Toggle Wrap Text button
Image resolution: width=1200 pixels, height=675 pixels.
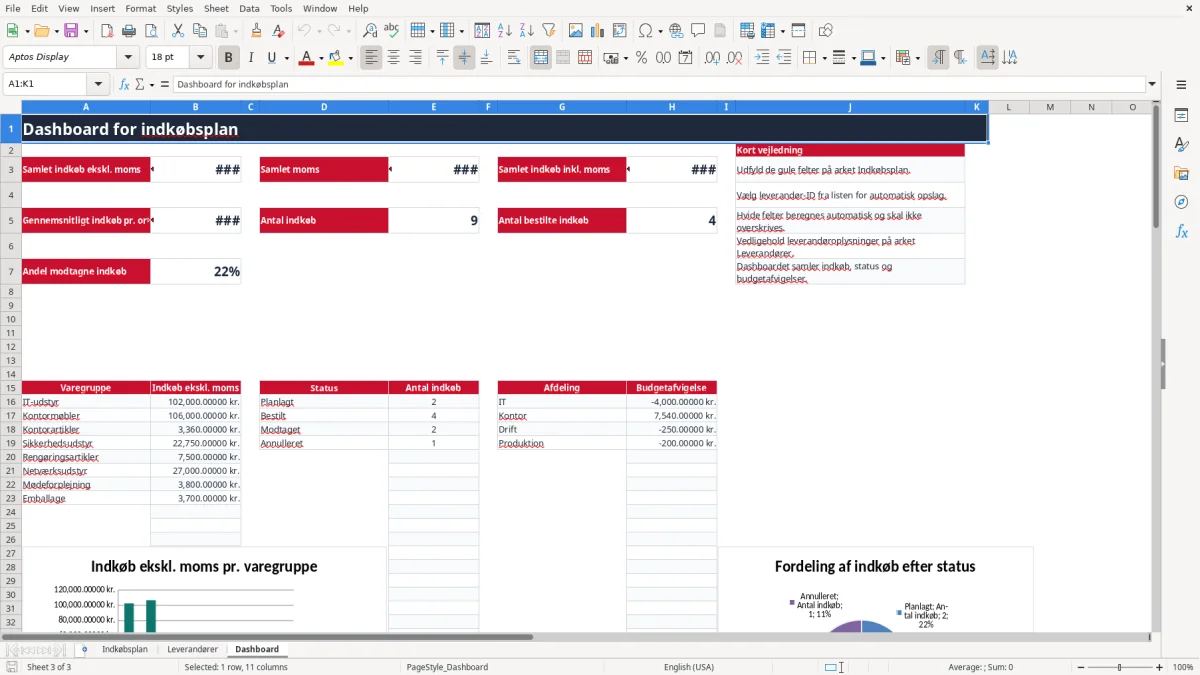point(513,58)
